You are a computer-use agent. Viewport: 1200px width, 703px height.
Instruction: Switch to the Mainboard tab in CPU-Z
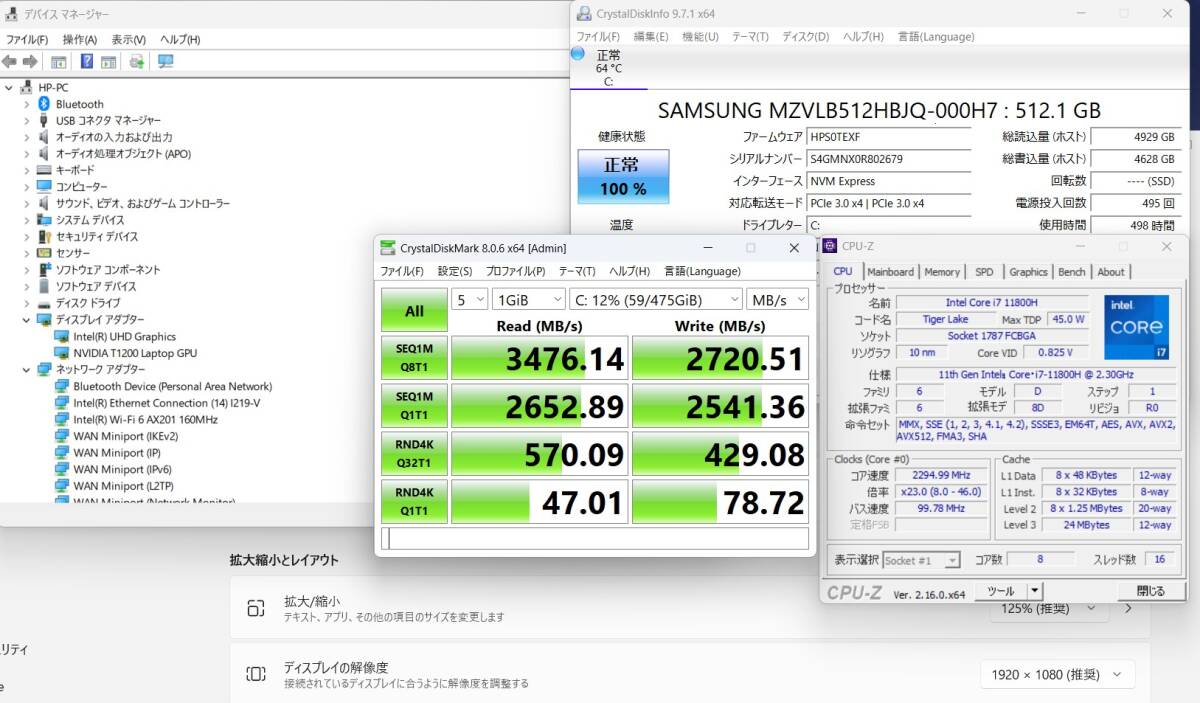click(x=890, y=272)
